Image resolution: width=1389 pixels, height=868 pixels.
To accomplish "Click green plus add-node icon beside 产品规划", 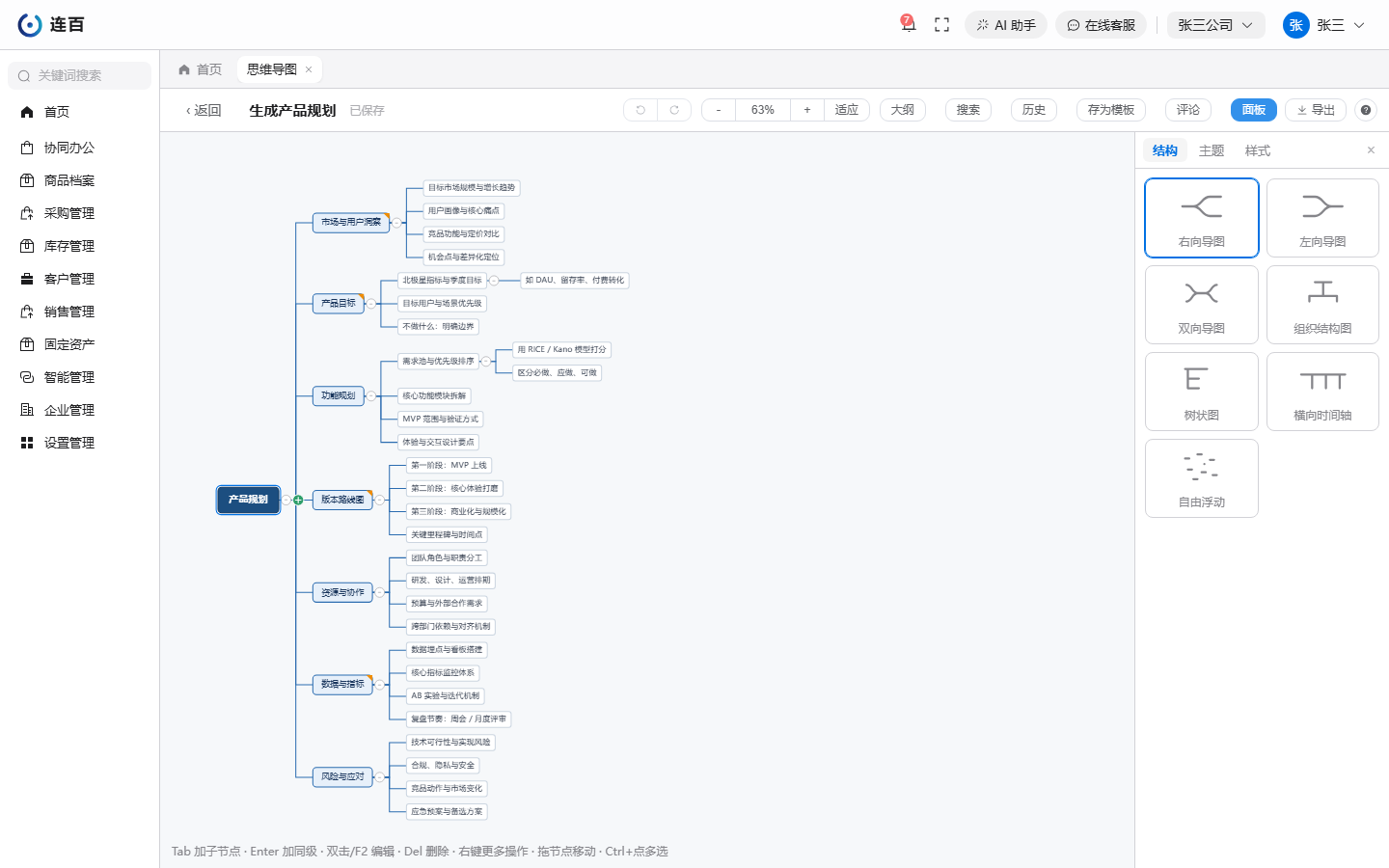I will pyautogui.click(x=298, y=500).
